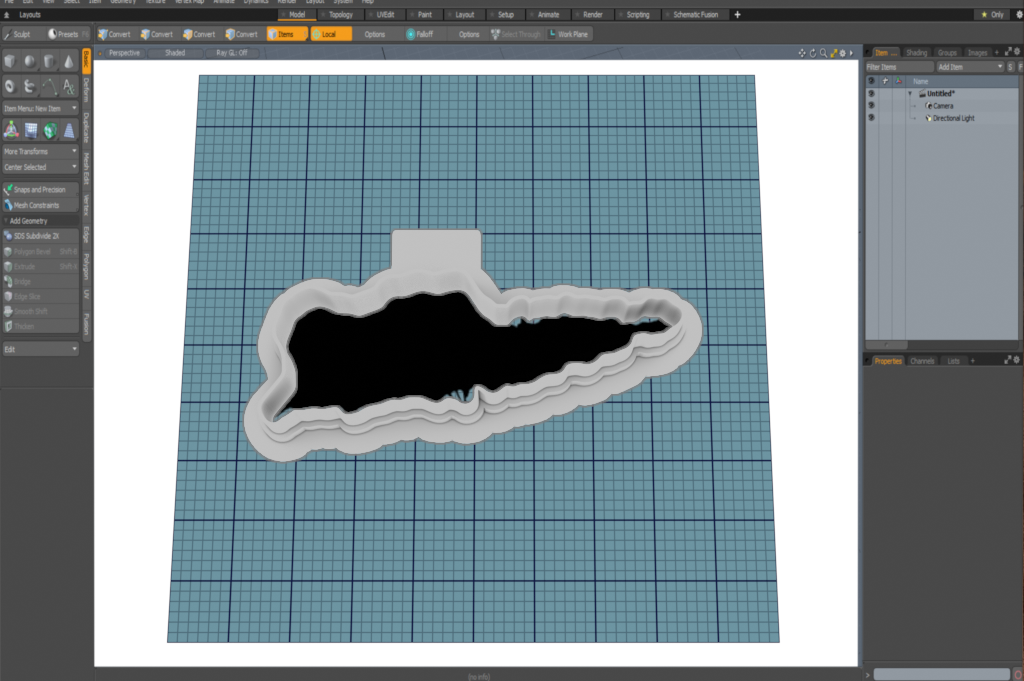This screenshot has height=681, width=1024.
Task: Click the Work Plane button
Action: [568, 34]
